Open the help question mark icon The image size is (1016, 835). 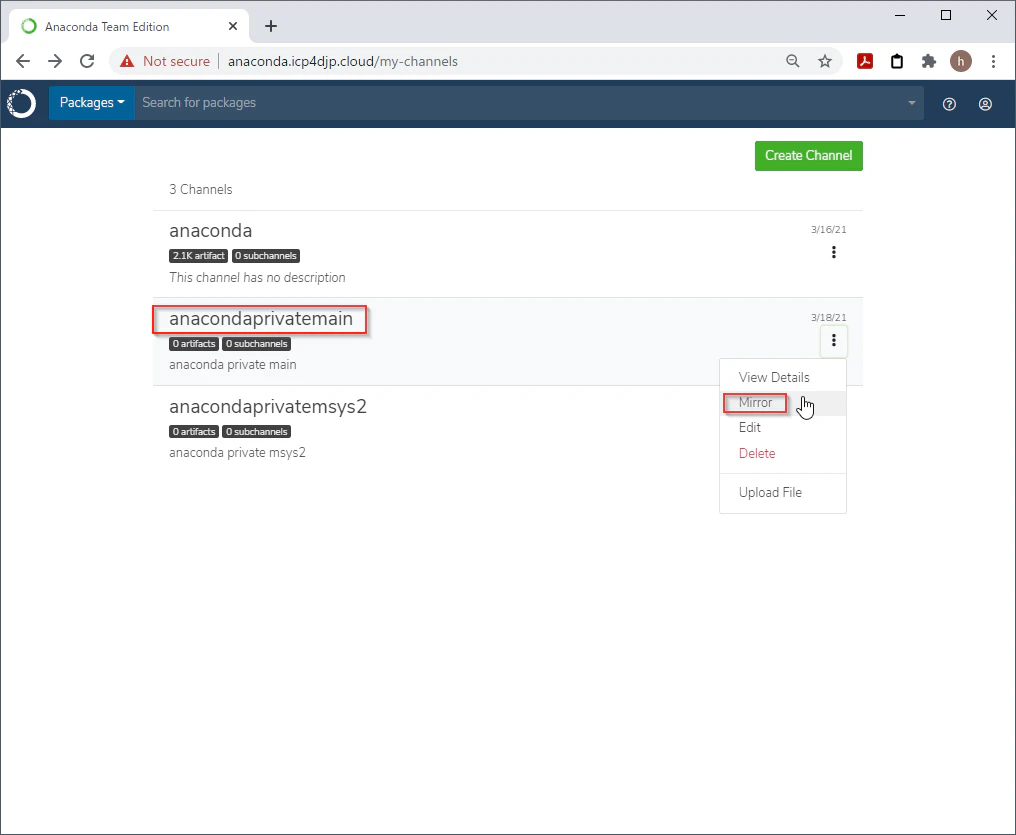[x=949, y=104]
